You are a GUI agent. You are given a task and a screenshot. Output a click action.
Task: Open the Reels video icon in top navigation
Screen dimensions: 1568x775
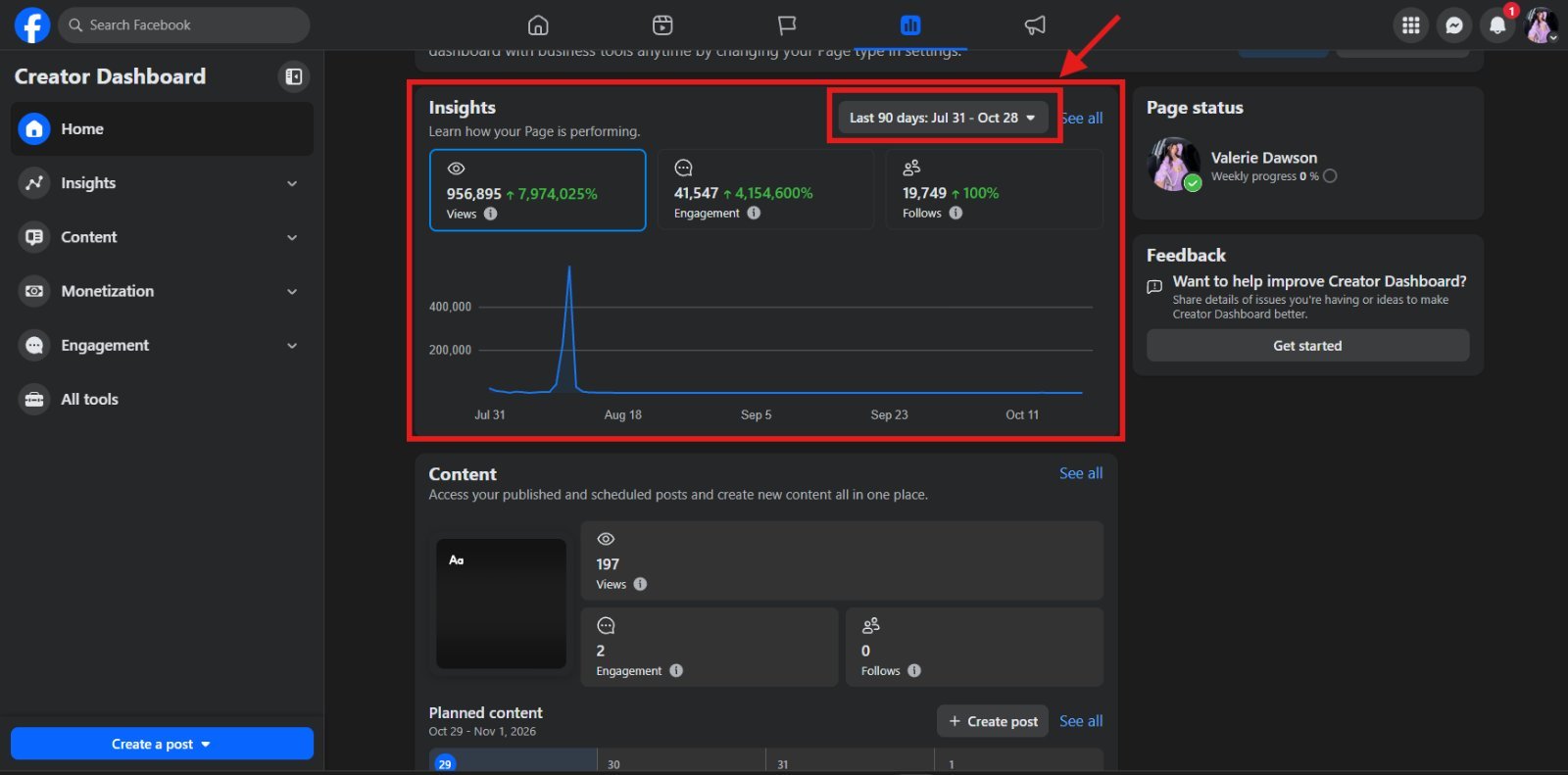662,25
